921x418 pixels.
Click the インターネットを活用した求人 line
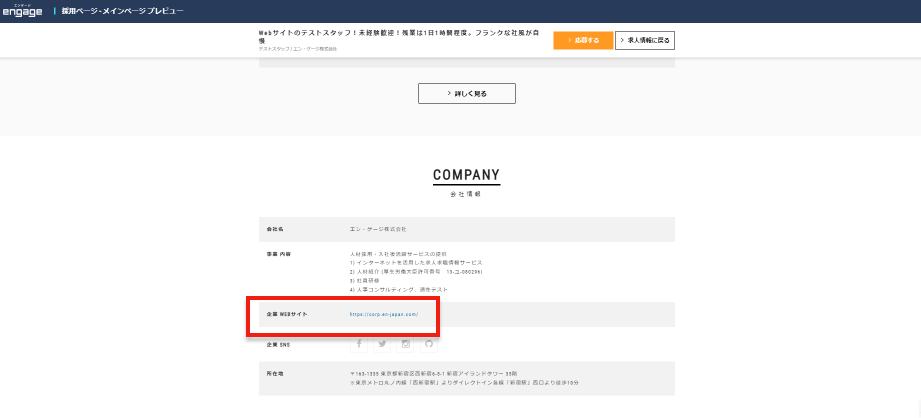coord(416,263)
